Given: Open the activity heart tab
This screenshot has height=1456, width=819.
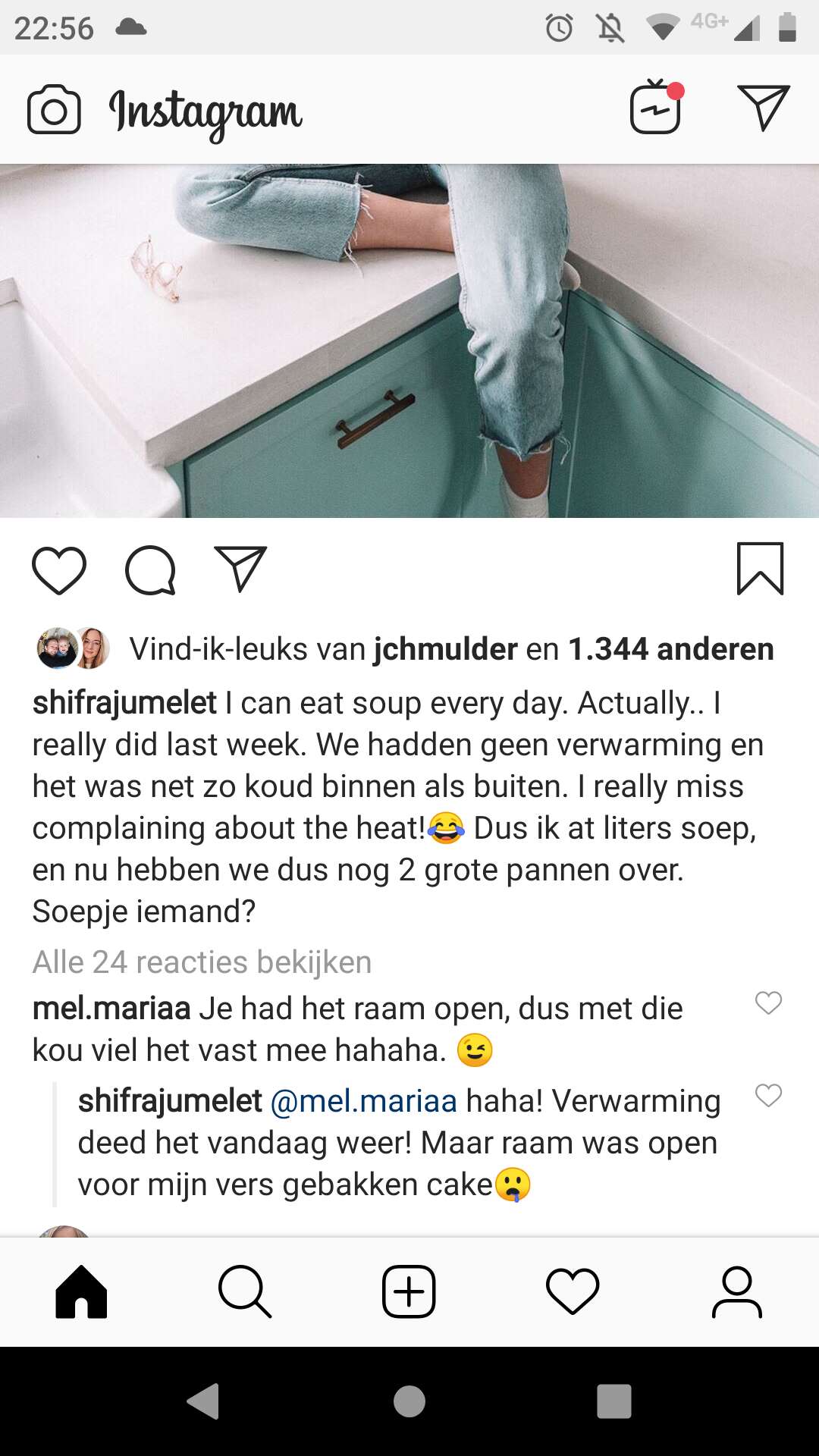Looking at the screenshot, I should point(573,1291).
